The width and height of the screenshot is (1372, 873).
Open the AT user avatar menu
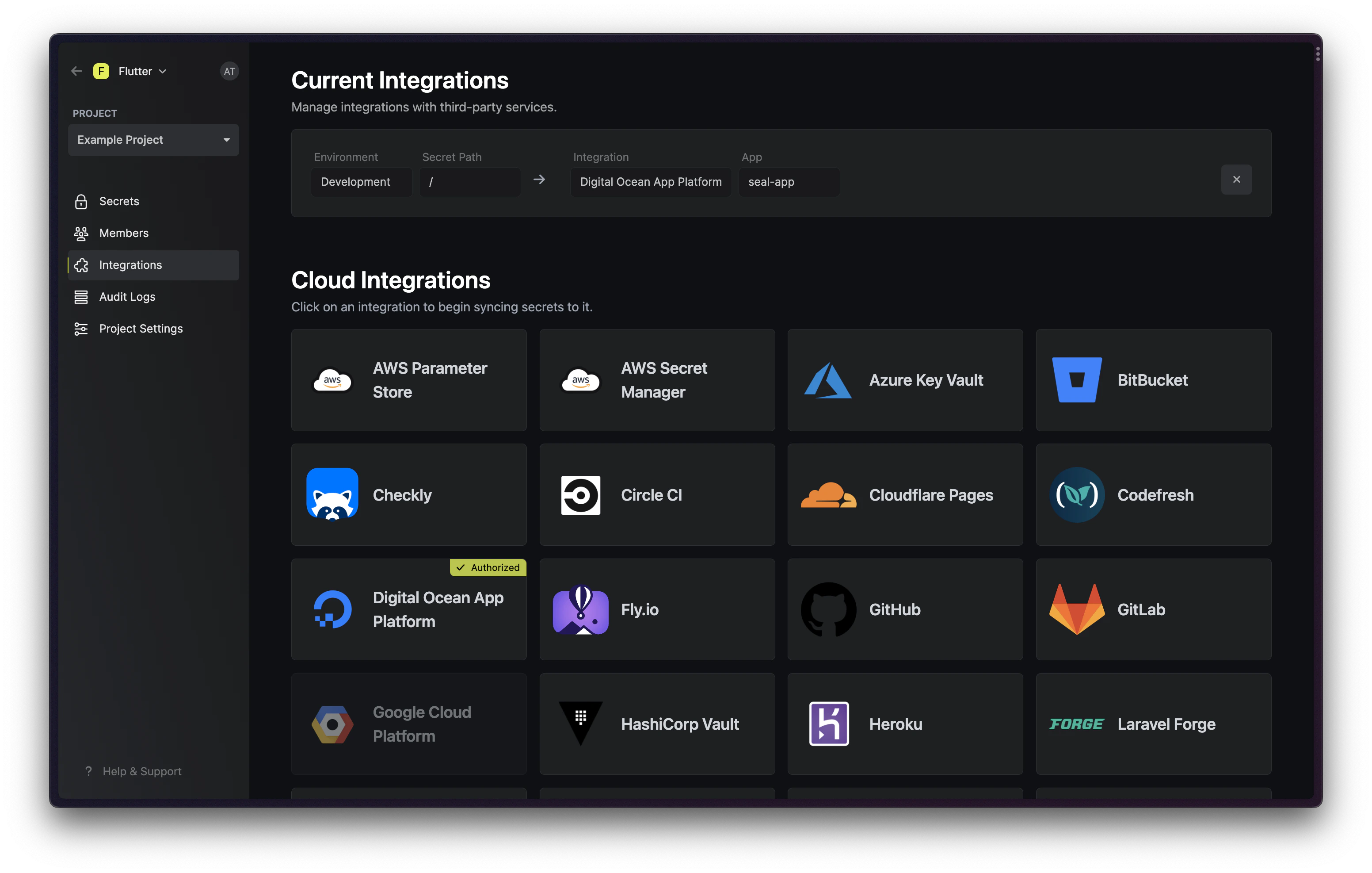click(x=229, y=71)
